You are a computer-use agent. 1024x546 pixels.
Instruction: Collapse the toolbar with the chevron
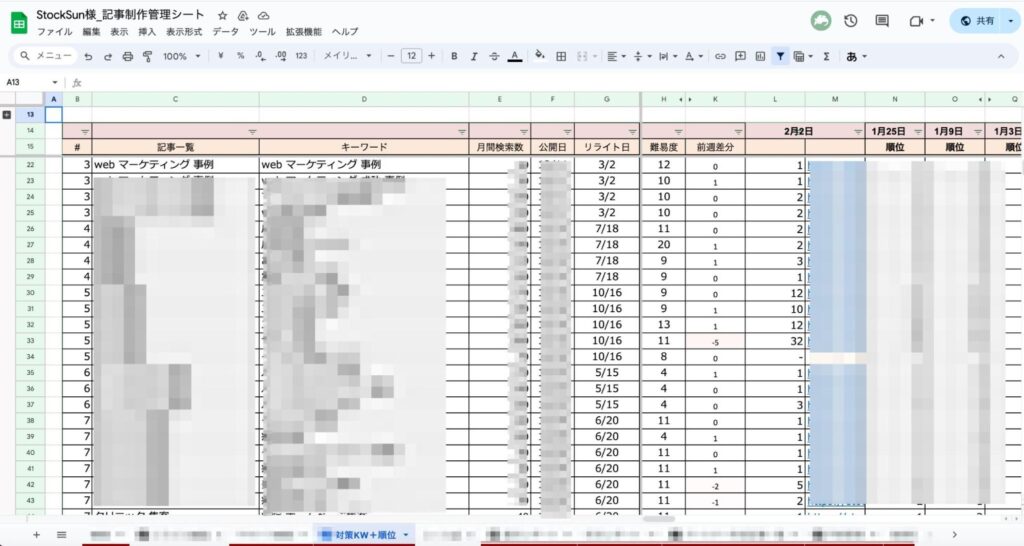[x=1000, y=56]
